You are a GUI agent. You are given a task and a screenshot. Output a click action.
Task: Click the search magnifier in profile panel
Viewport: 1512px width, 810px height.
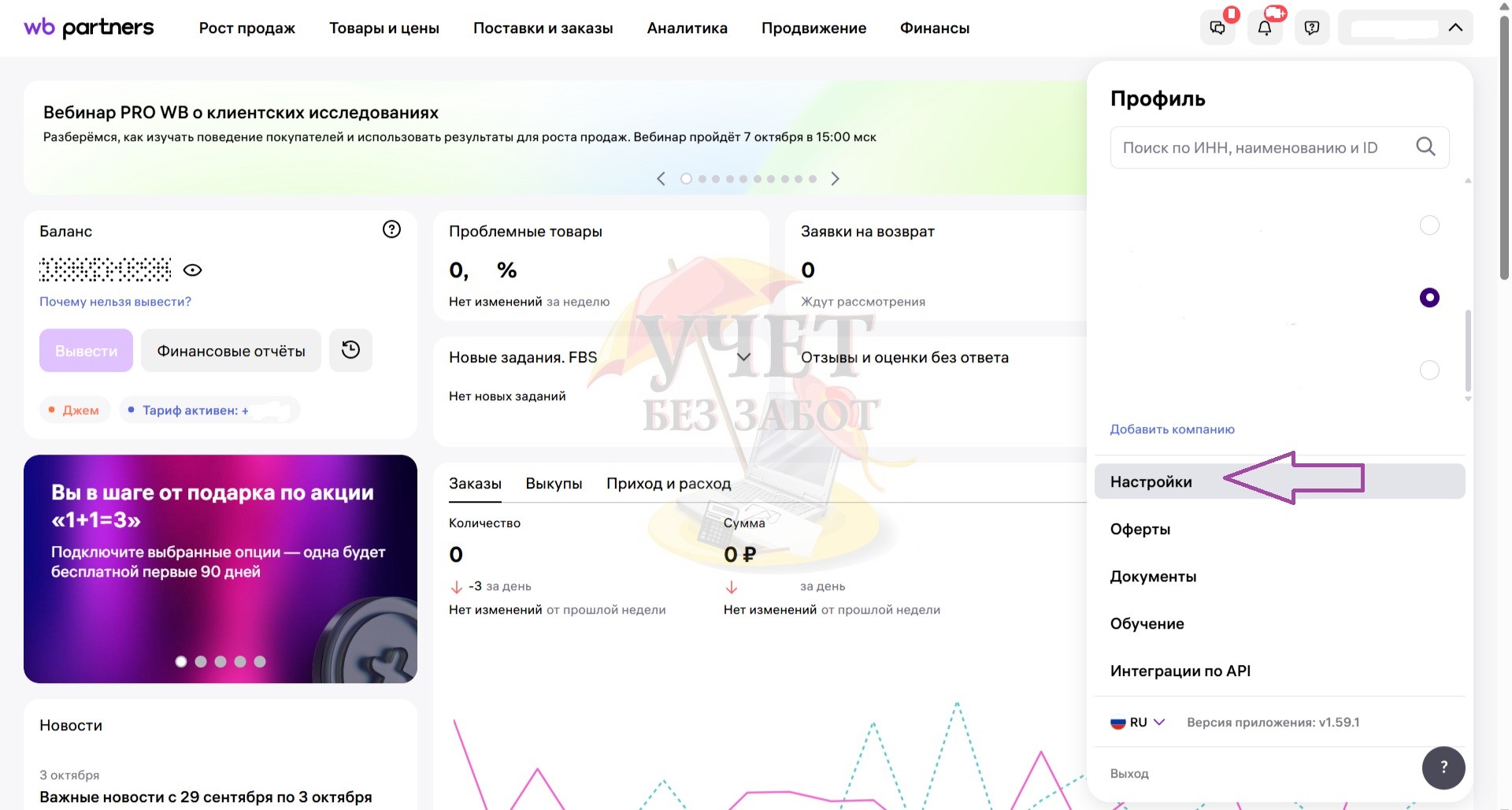[1425, 147]
